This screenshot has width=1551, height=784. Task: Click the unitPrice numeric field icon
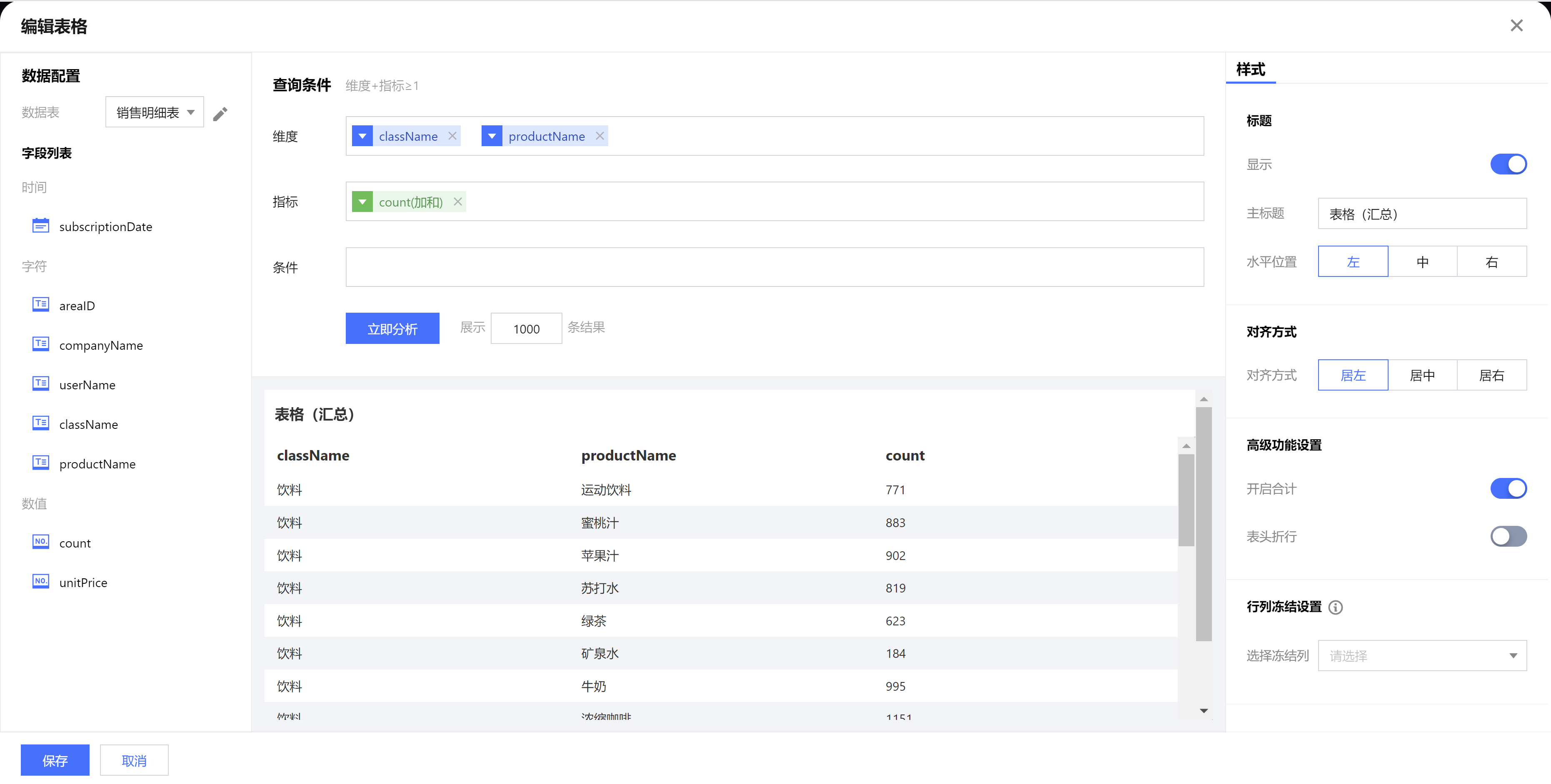point(40,581)
